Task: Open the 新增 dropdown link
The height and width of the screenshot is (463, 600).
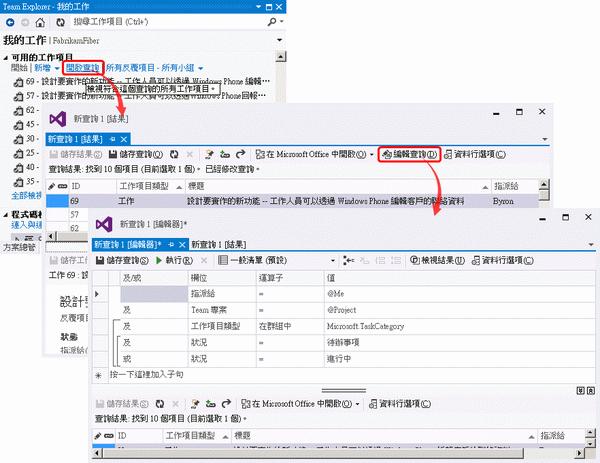Action: [46, 68]
